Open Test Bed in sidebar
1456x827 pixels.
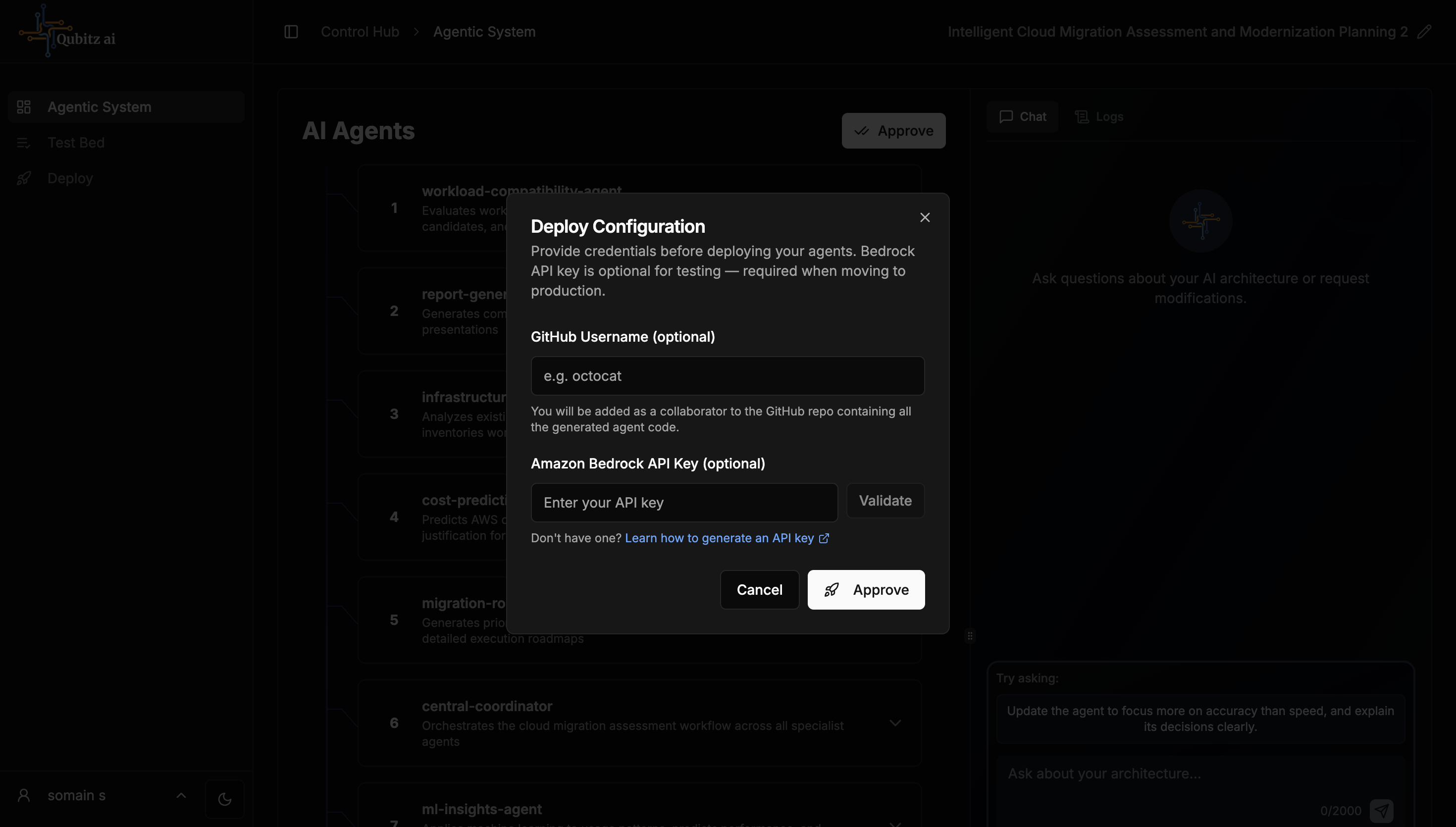(76, 143)
